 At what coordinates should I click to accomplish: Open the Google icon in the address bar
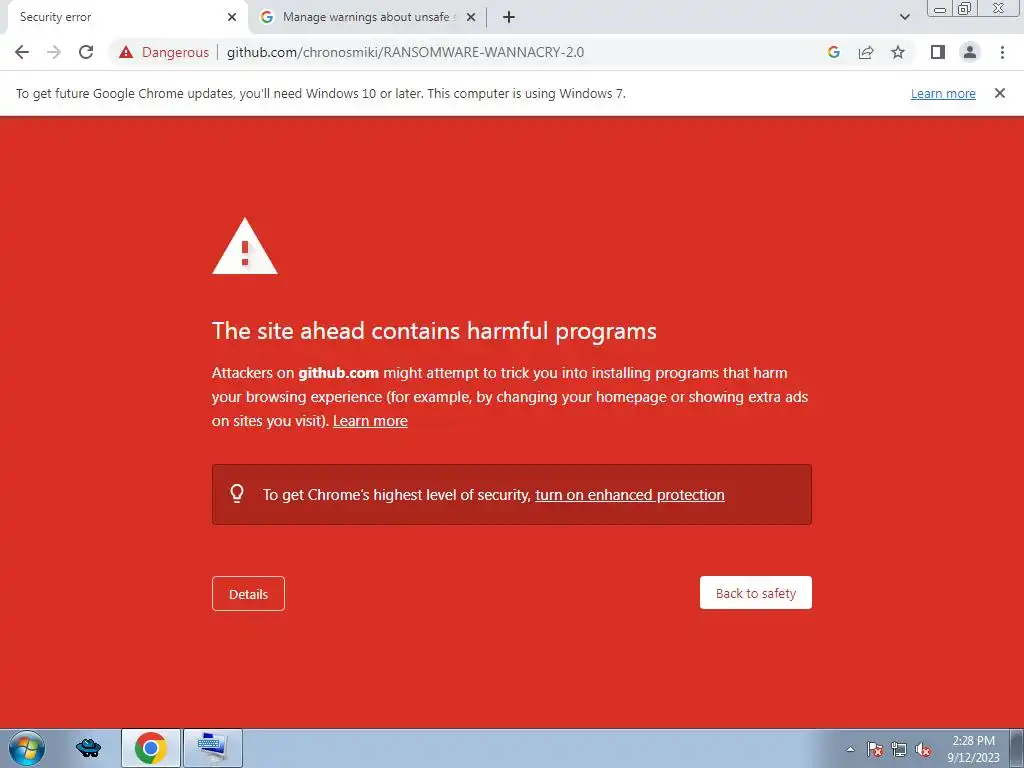[833, 52]
